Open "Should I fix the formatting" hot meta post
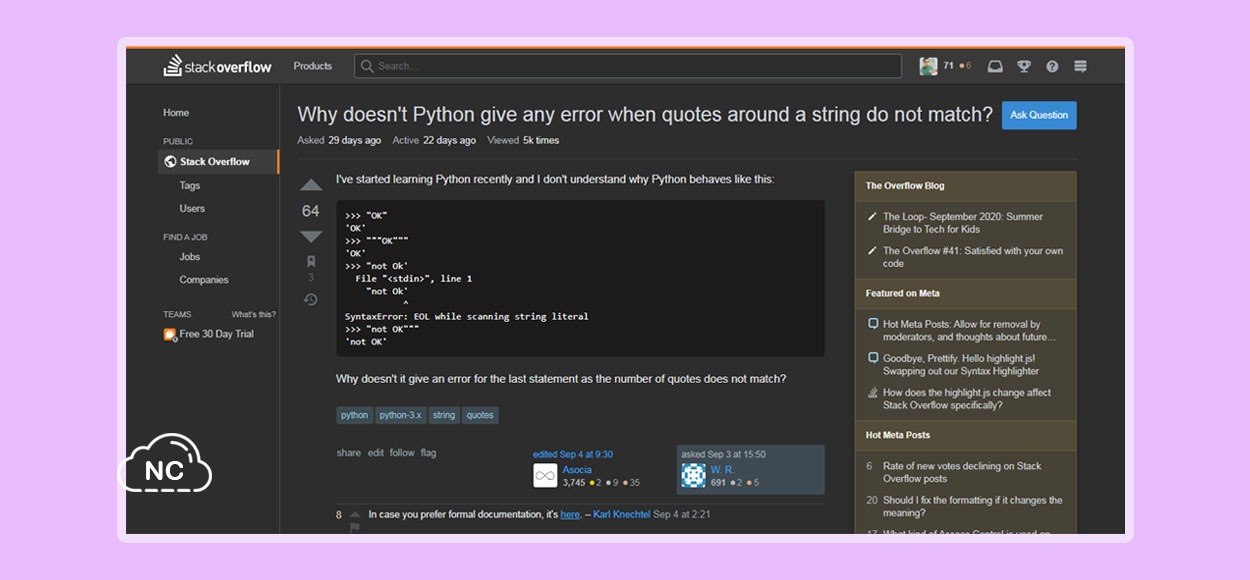Viewport: 1250px width, 580px height. click(973, 506)
